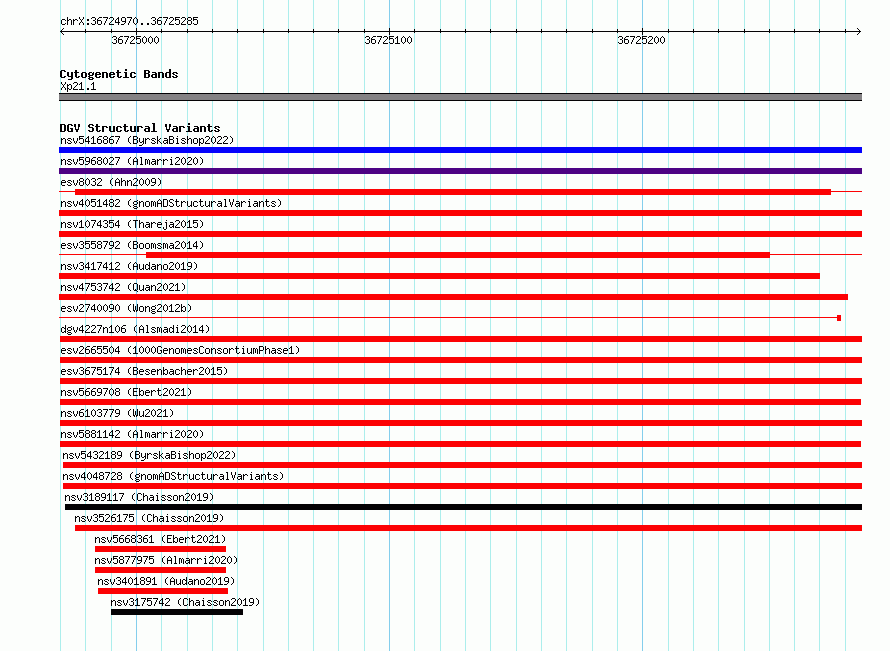The height and width of the screenshot is (651, 890).
Task: Select the Cytogenetic Bands track title
Action: coord(119,74)
